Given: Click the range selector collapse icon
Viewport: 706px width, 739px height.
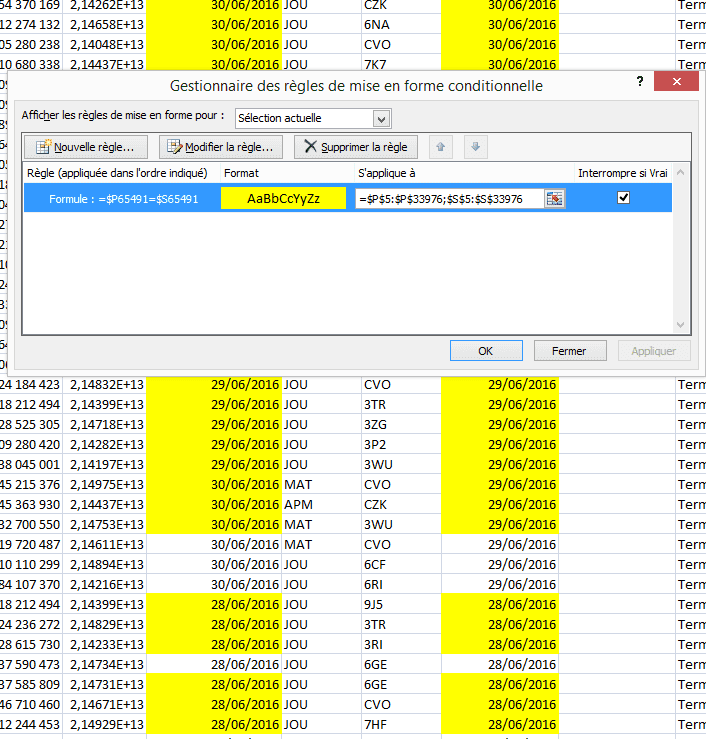Looking at the screenshot, I should pos(554,199).
